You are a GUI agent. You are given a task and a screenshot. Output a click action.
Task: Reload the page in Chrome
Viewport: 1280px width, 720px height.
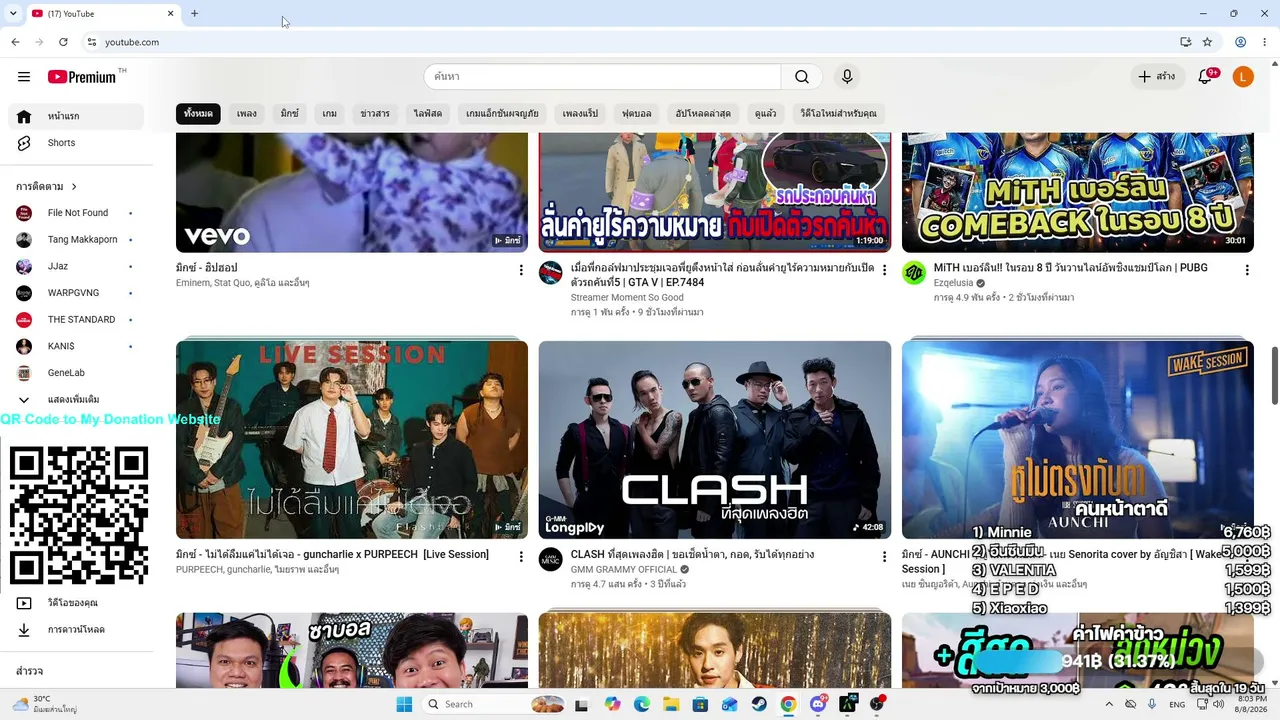(63, 42)
